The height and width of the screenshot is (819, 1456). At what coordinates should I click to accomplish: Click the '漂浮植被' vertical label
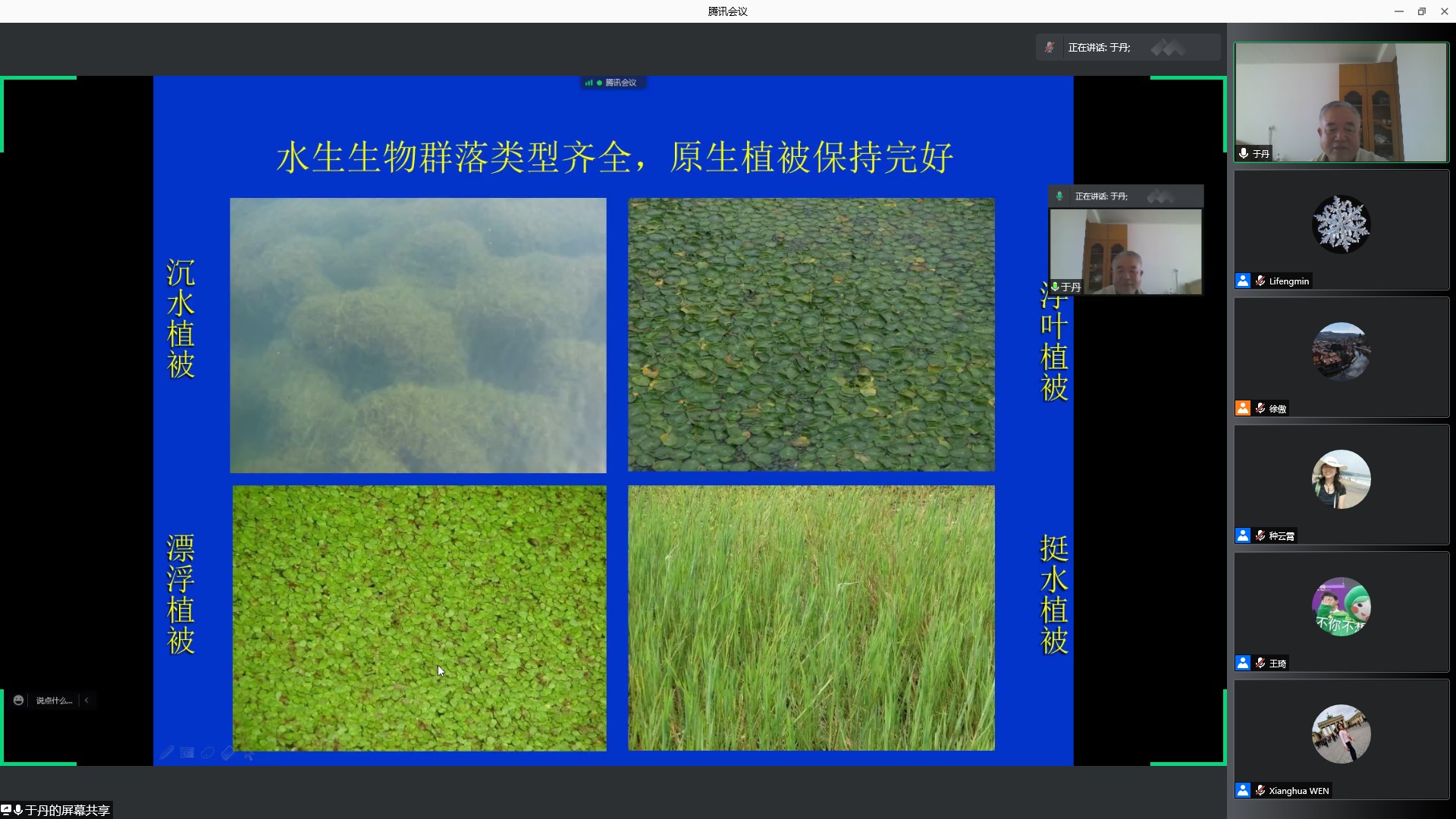181,595
